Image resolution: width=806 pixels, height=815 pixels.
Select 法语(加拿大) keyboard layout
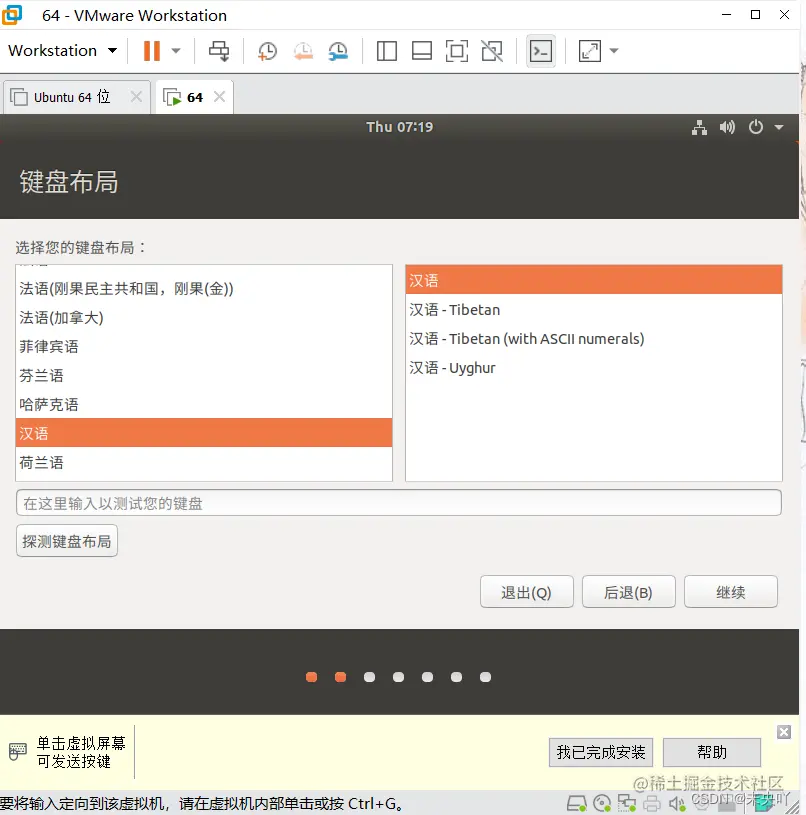pos(204,318)
